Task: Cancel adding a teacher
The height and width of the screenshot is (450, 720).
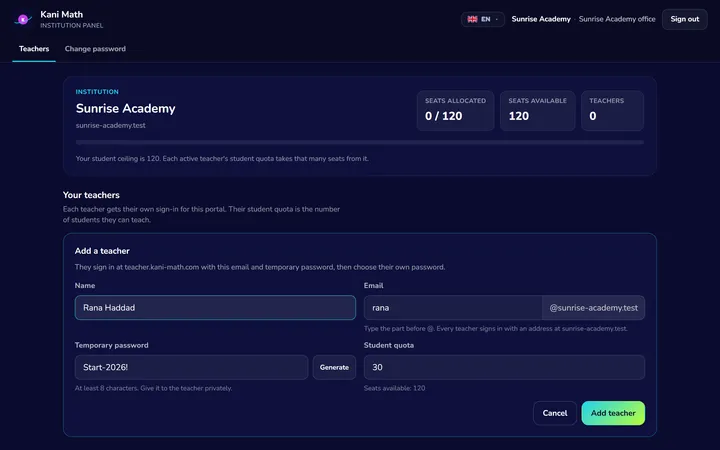Action: tap(555, 413)
